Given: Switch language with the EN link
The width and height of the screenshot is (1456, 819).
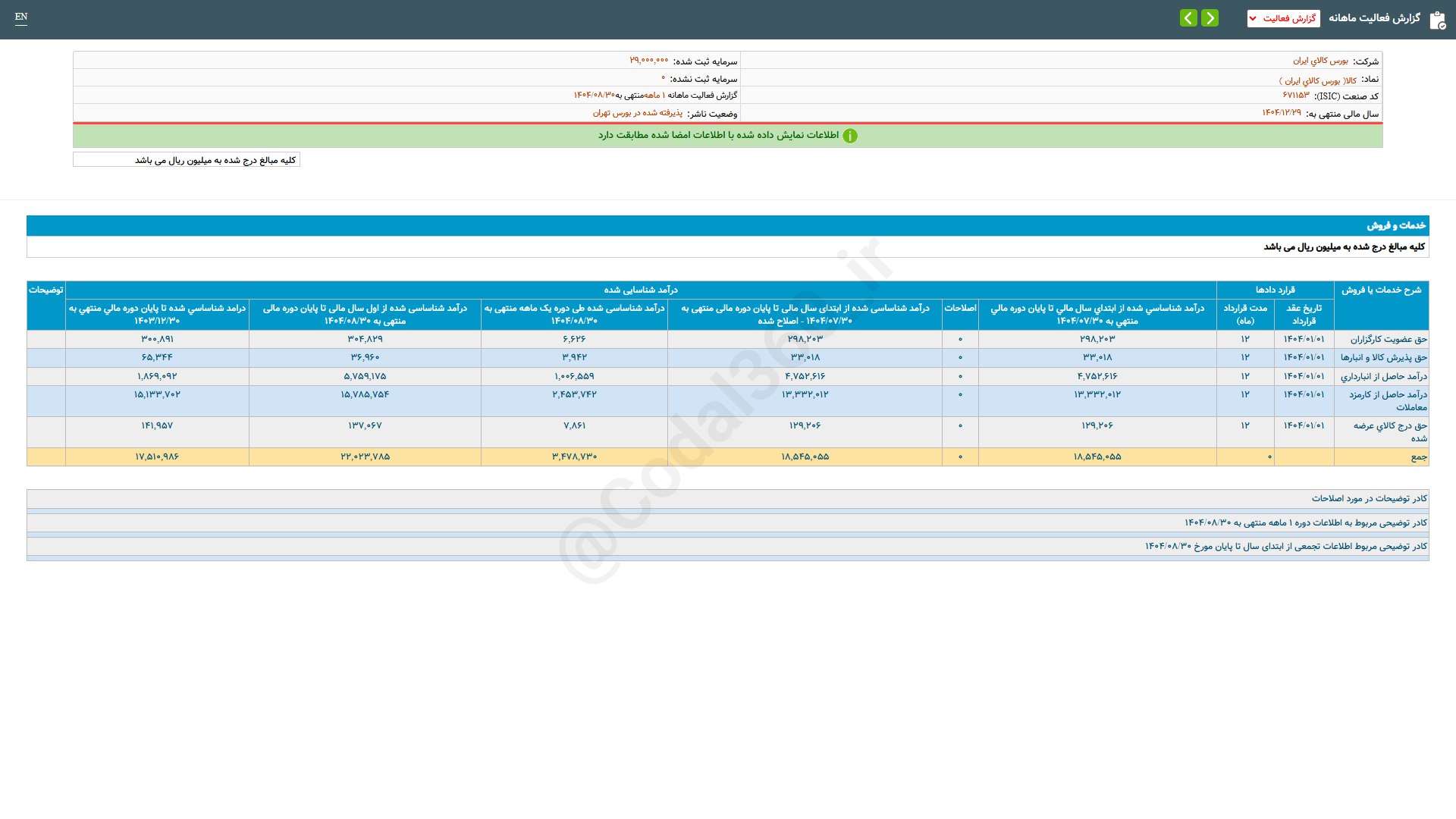Looking at the screenshot, I should click(x=21, y=17).
